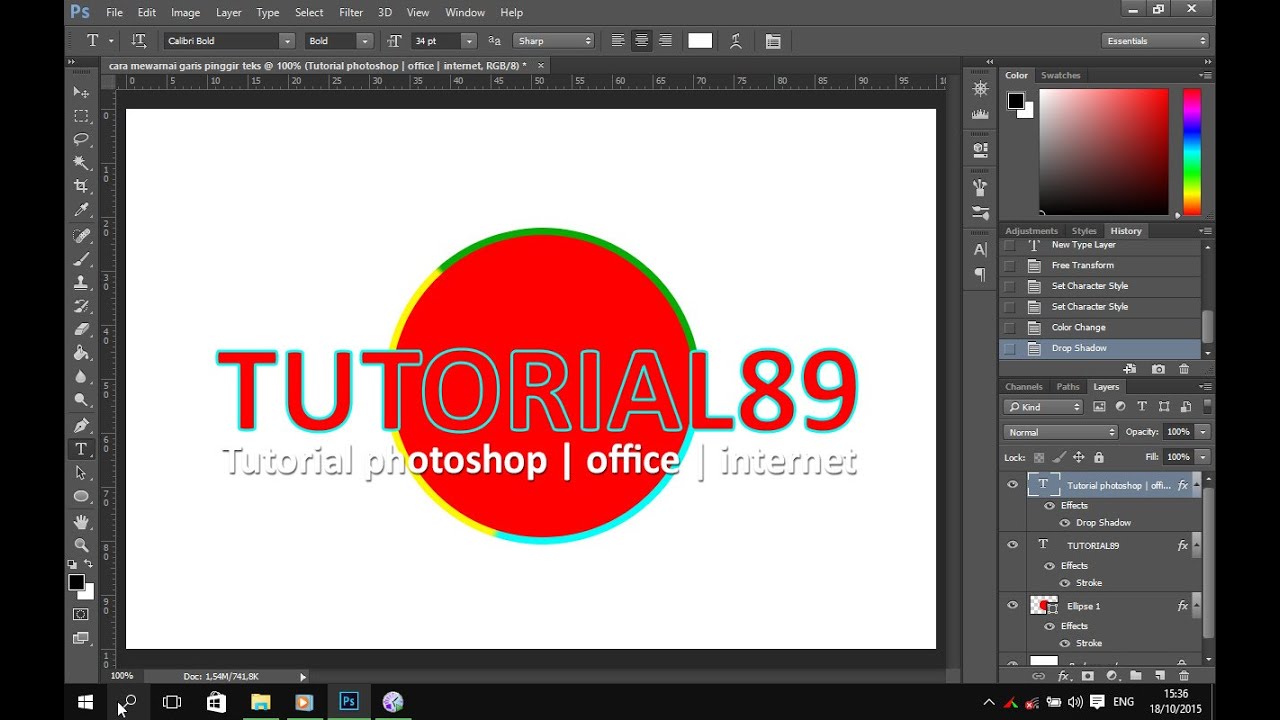Select the Blur tool
The width and height of the screenshot is (1280, 720).
(x=81, y=377)
